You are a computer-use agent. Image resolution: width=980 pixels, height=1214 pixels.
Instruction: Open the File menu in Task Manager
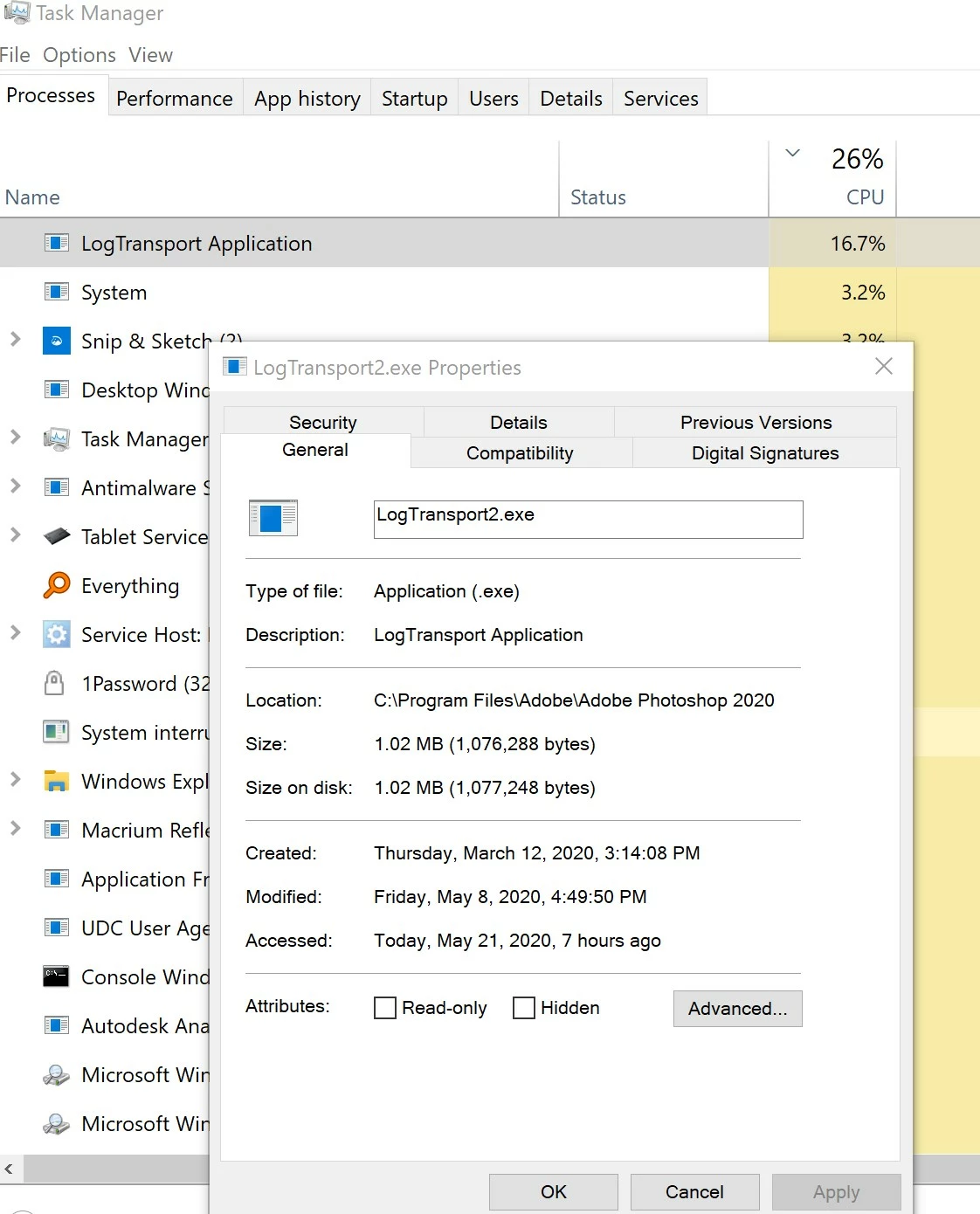click(x=15, y=55)
